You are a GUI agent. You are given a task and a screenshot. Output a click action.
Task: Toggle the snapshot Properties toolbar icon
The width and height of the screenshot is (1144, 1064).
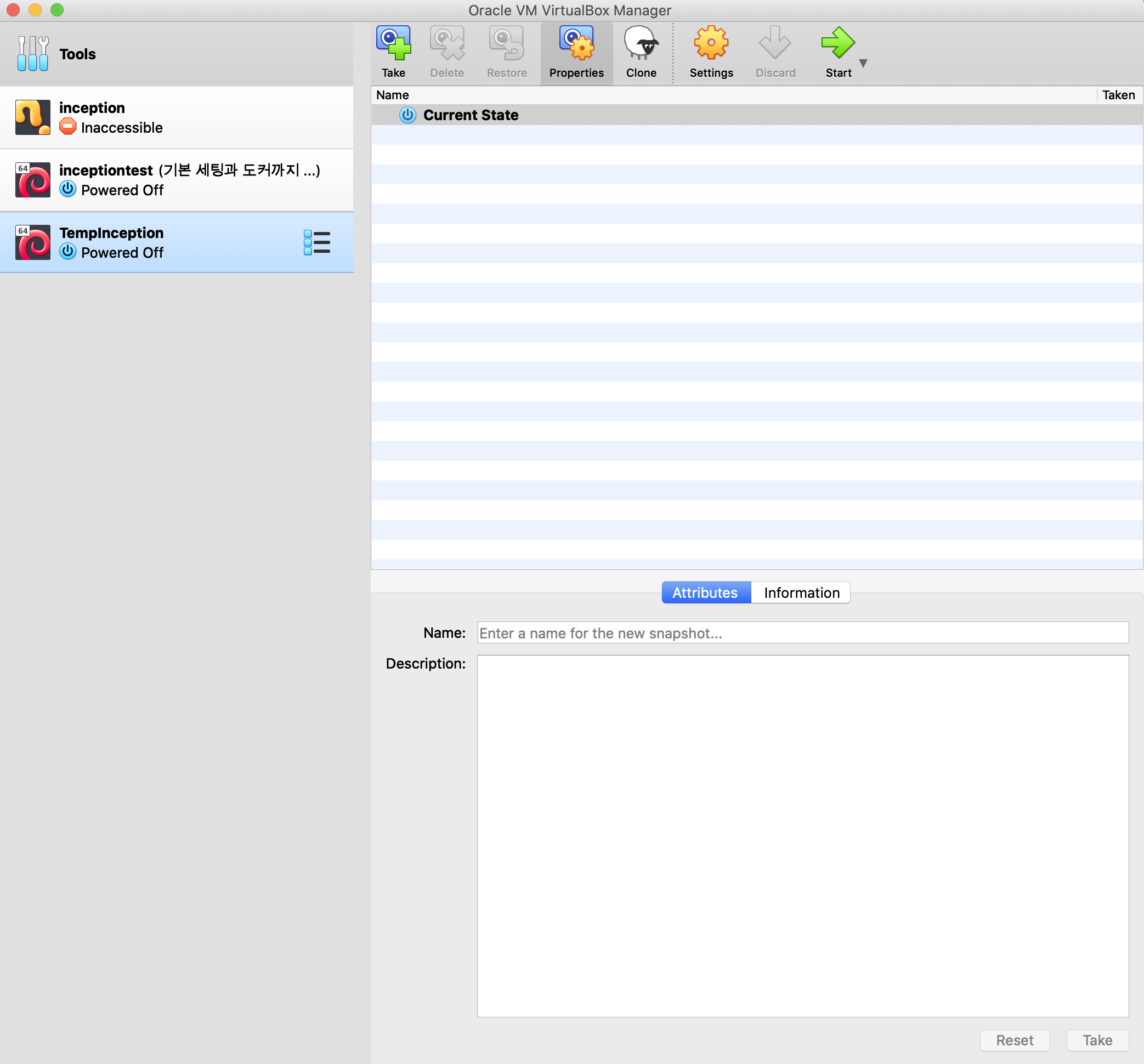click(576, 43)
